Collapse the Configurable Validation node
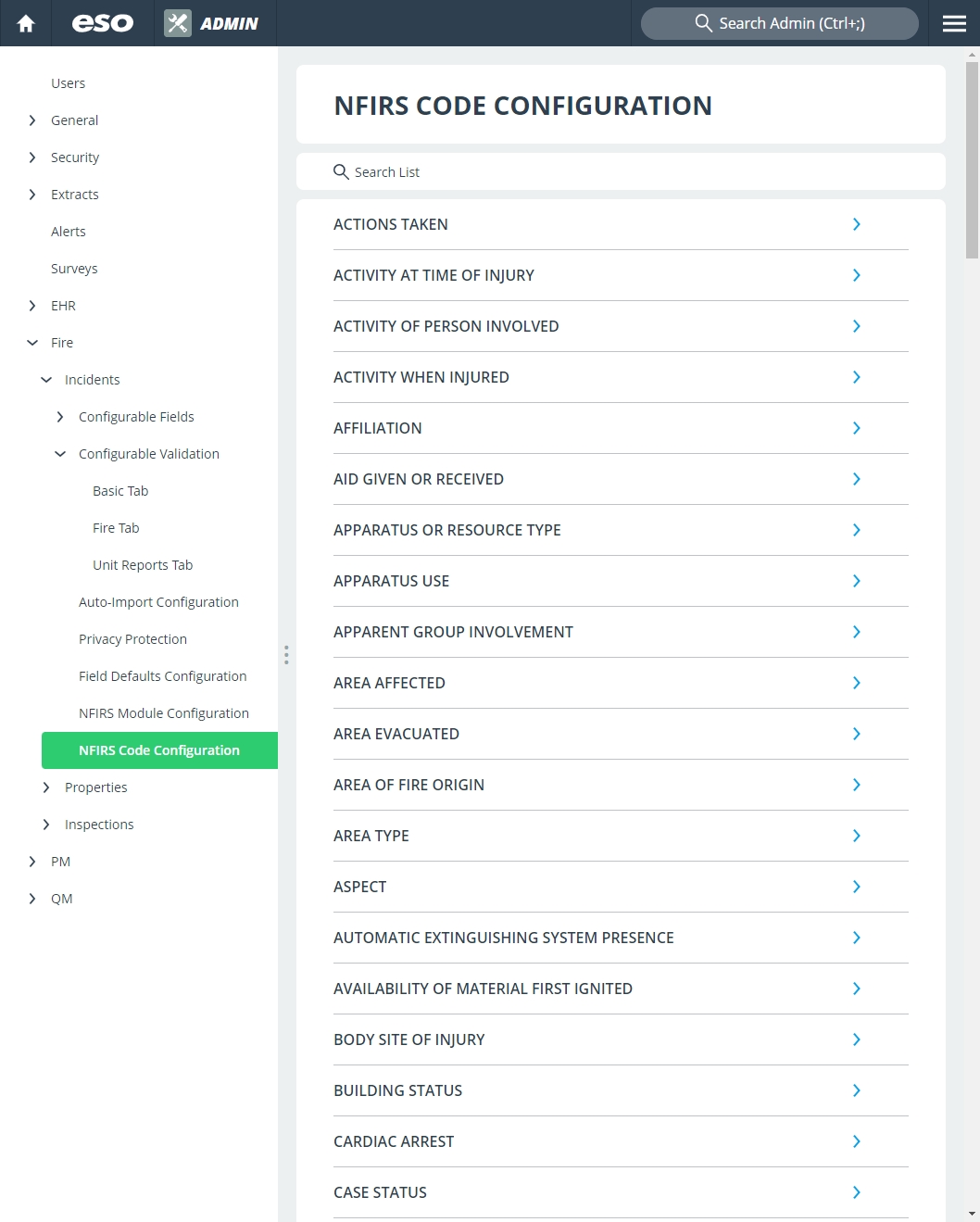 point(60,454)
